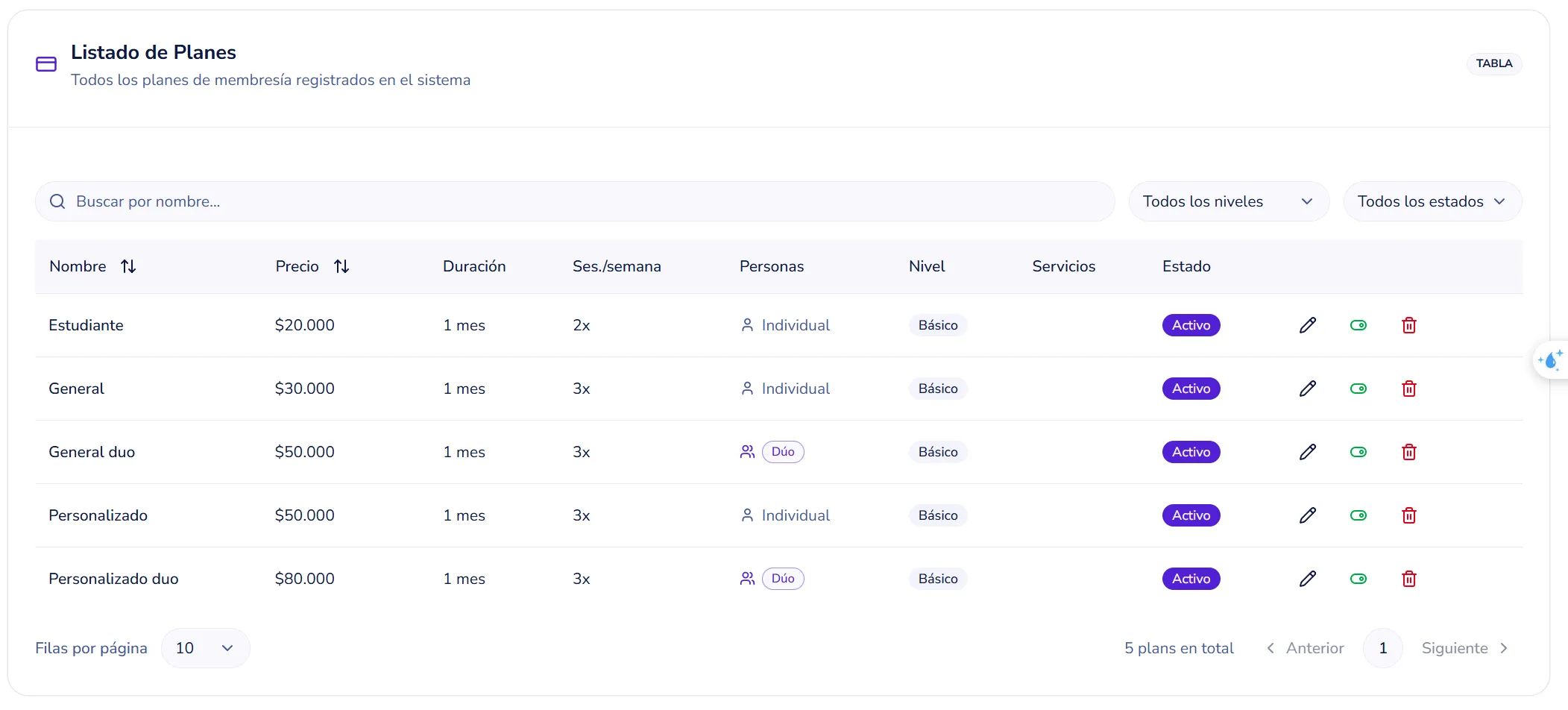Select page 1 in pagination
The height and width of the screenshot is (710, 1568).
click(1383, 648)
